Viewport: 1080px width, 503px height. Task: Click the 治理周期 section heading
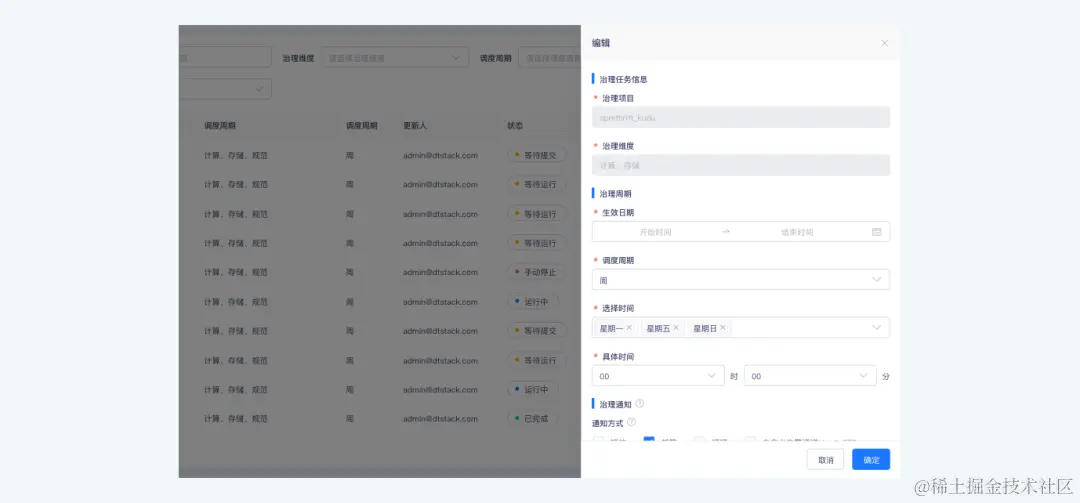tap(615, 194)
